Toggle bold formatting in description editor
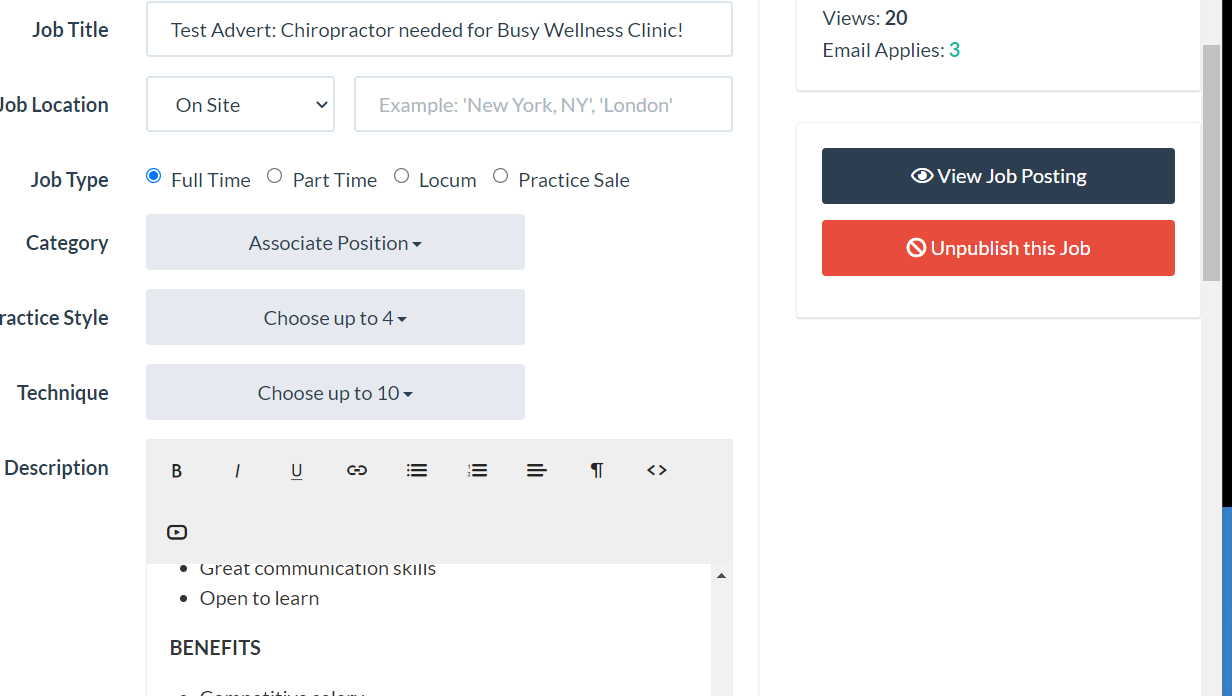The height and width of the screenshot is (696, 1232). 177,470
